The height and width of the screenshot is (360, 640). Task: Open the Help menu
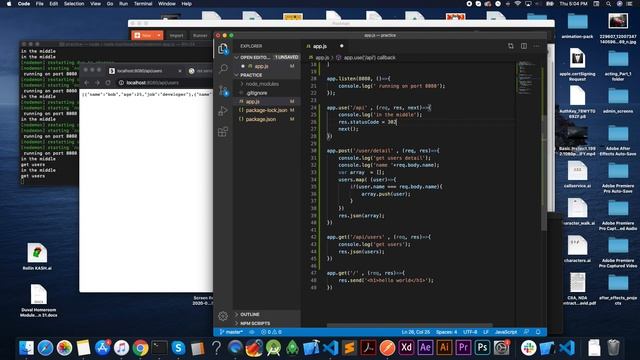coord(187,4)
